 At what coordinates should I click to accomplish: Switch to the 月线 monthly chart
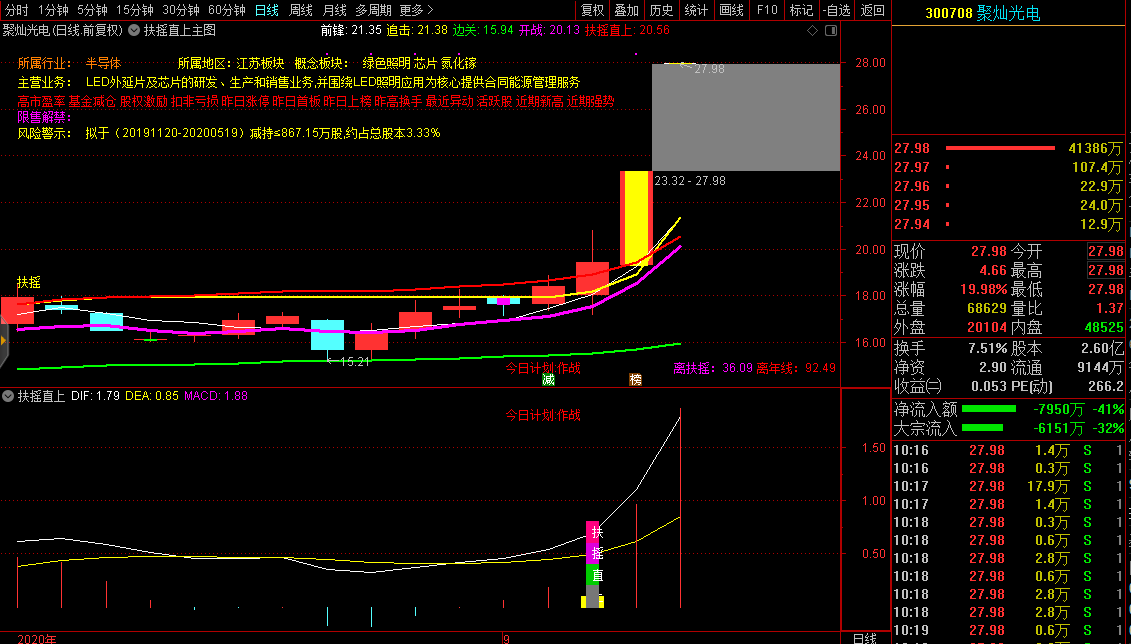(334, 10)
